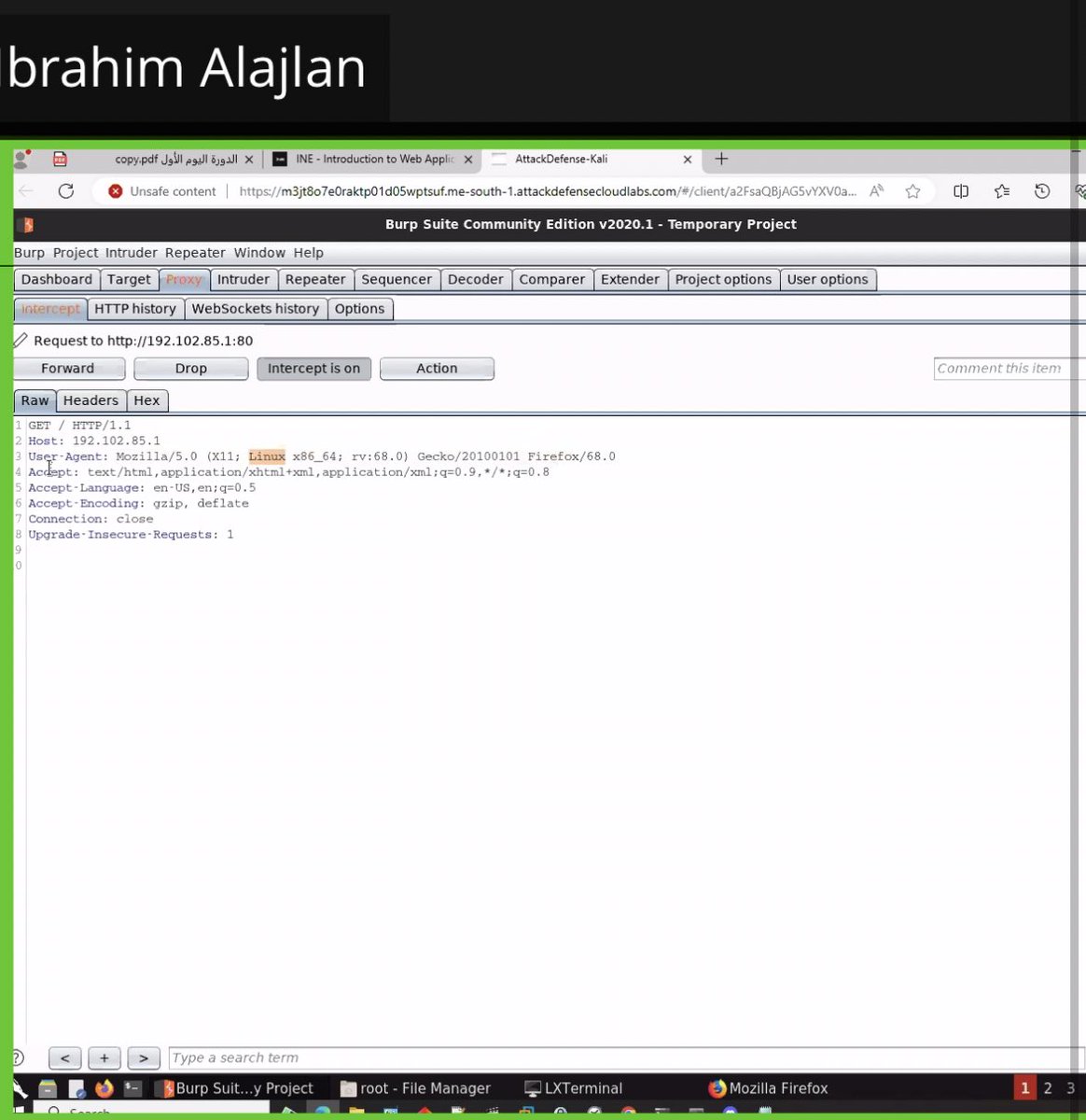Switch to the Decoder tab
1086x1120 pixels.
476,280
